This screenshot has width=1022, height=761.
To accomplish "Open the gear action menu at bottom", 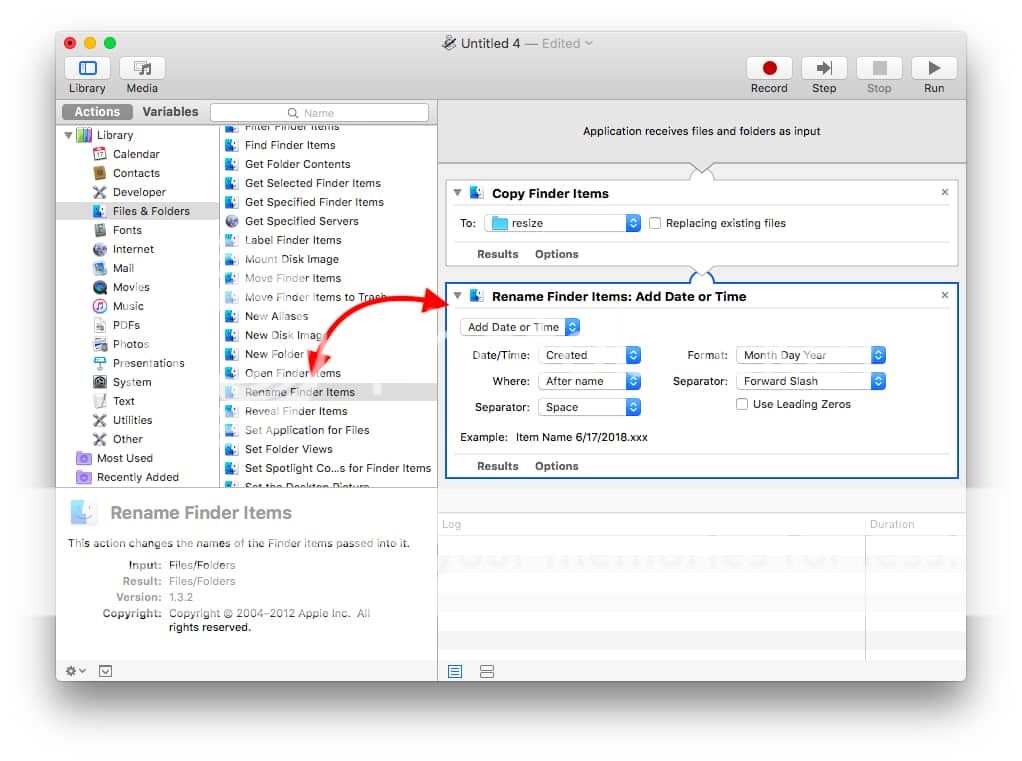I will pyautogui.click(x=76, y=670).
